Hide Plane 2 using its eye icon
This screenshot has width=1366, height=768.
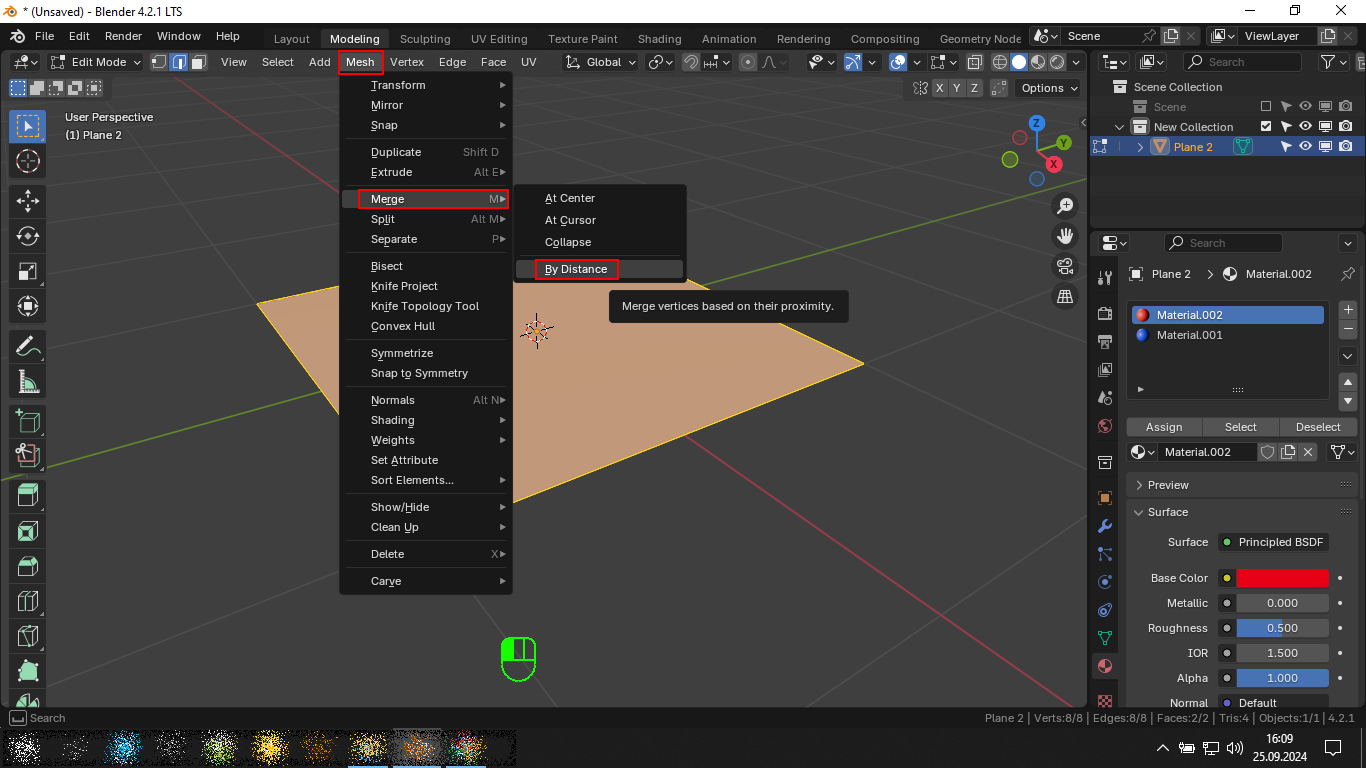(1305, 146)
